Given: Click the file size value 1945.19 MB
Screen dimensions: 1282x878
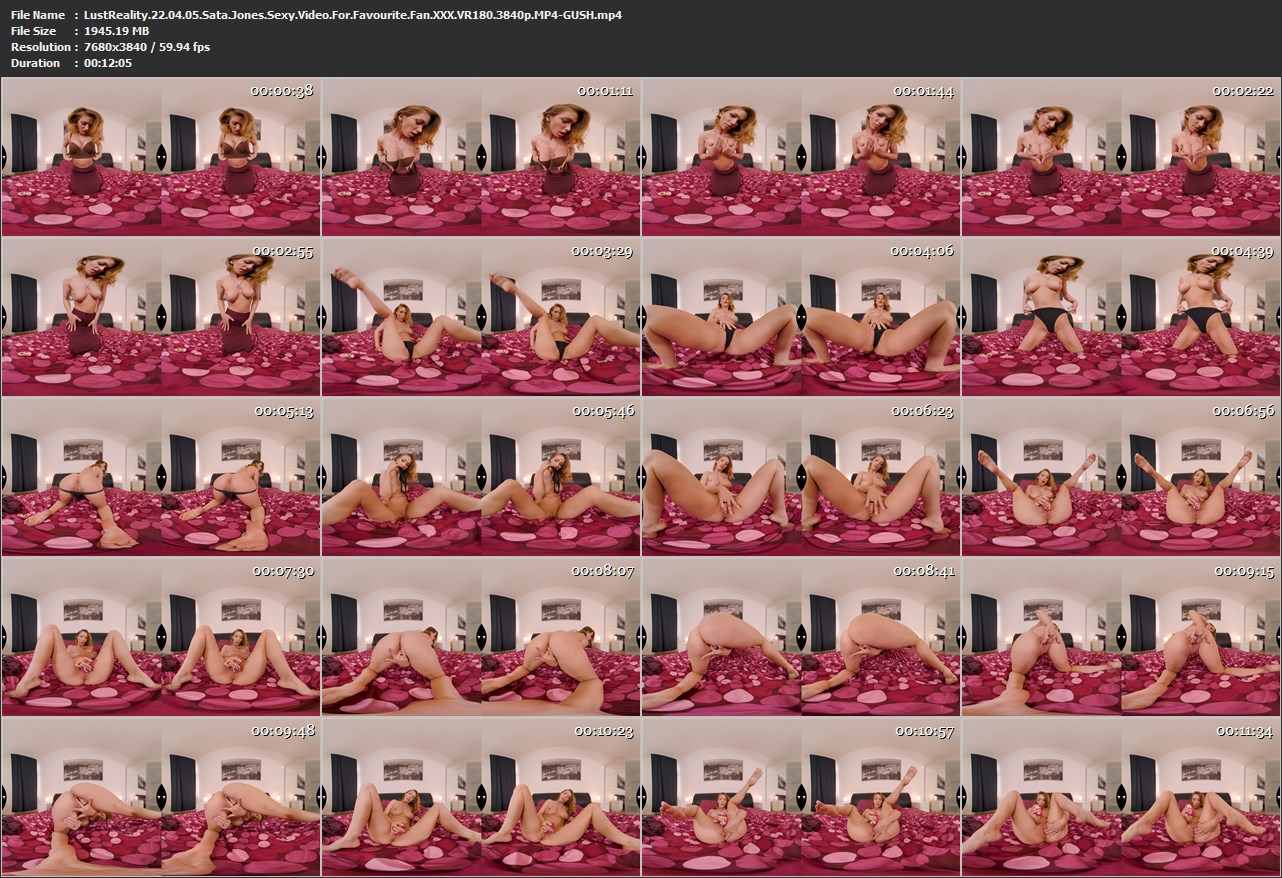Looking at the screenshot, I should point(117,31).
